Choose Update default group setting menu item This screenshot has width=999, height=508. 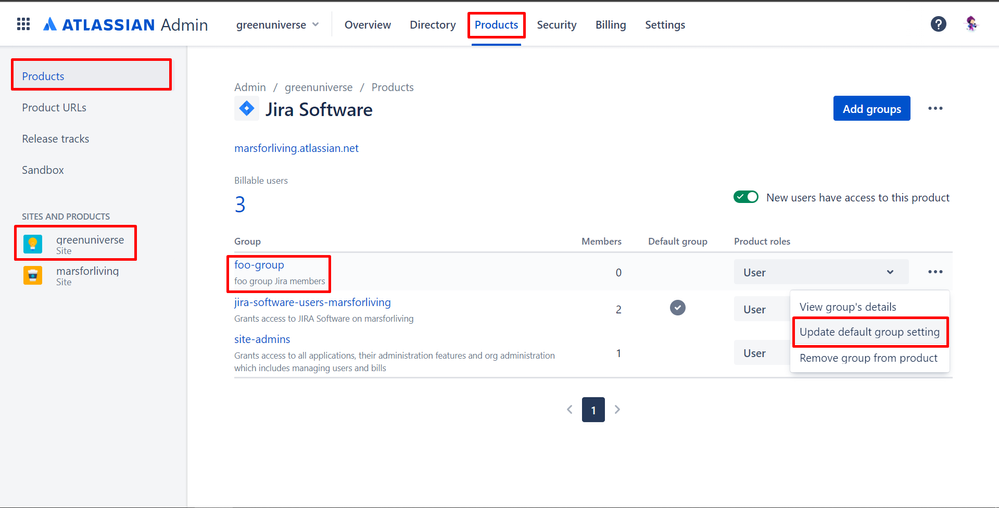tap(870, 332)
